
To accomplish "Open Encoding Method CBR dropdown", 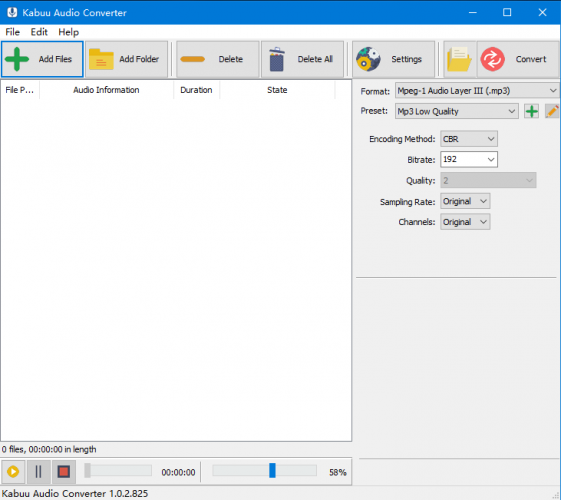I will click(469, 139).
